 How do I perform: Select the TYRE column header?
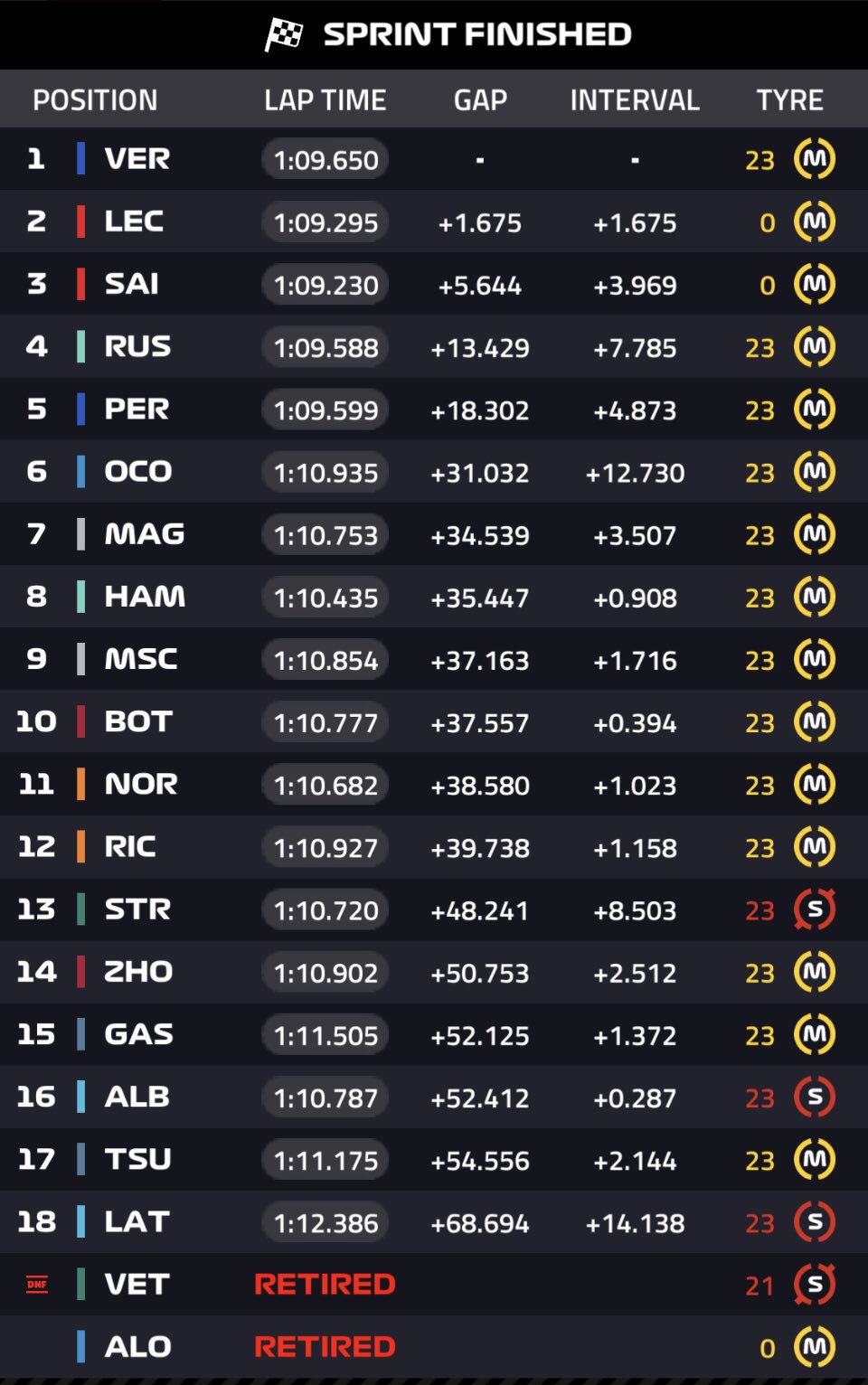pyautogui.click(x=789, y=99)
